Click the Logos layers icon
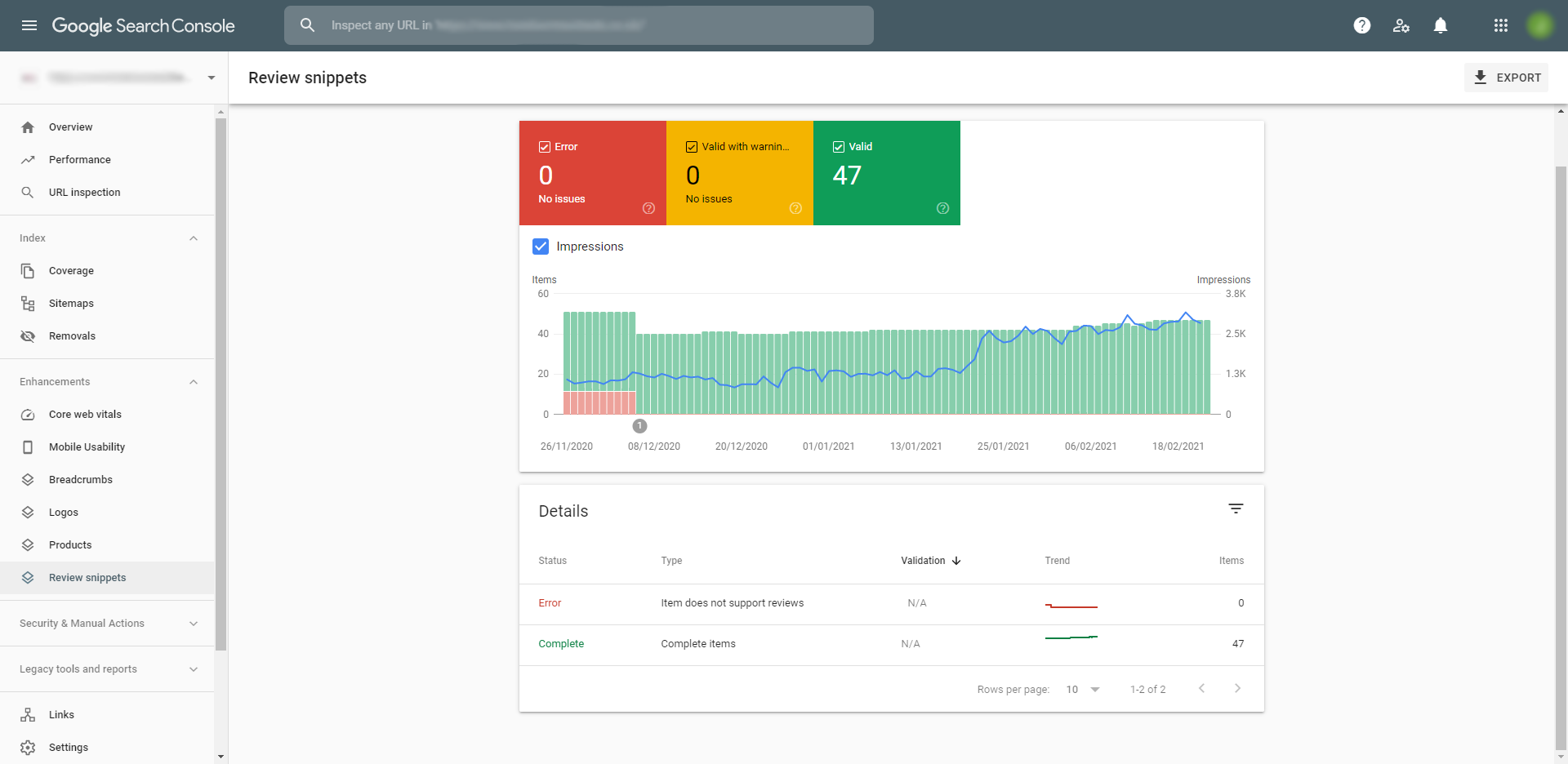The width and height of the screenshot is (1568, 764). pos(28,513)
